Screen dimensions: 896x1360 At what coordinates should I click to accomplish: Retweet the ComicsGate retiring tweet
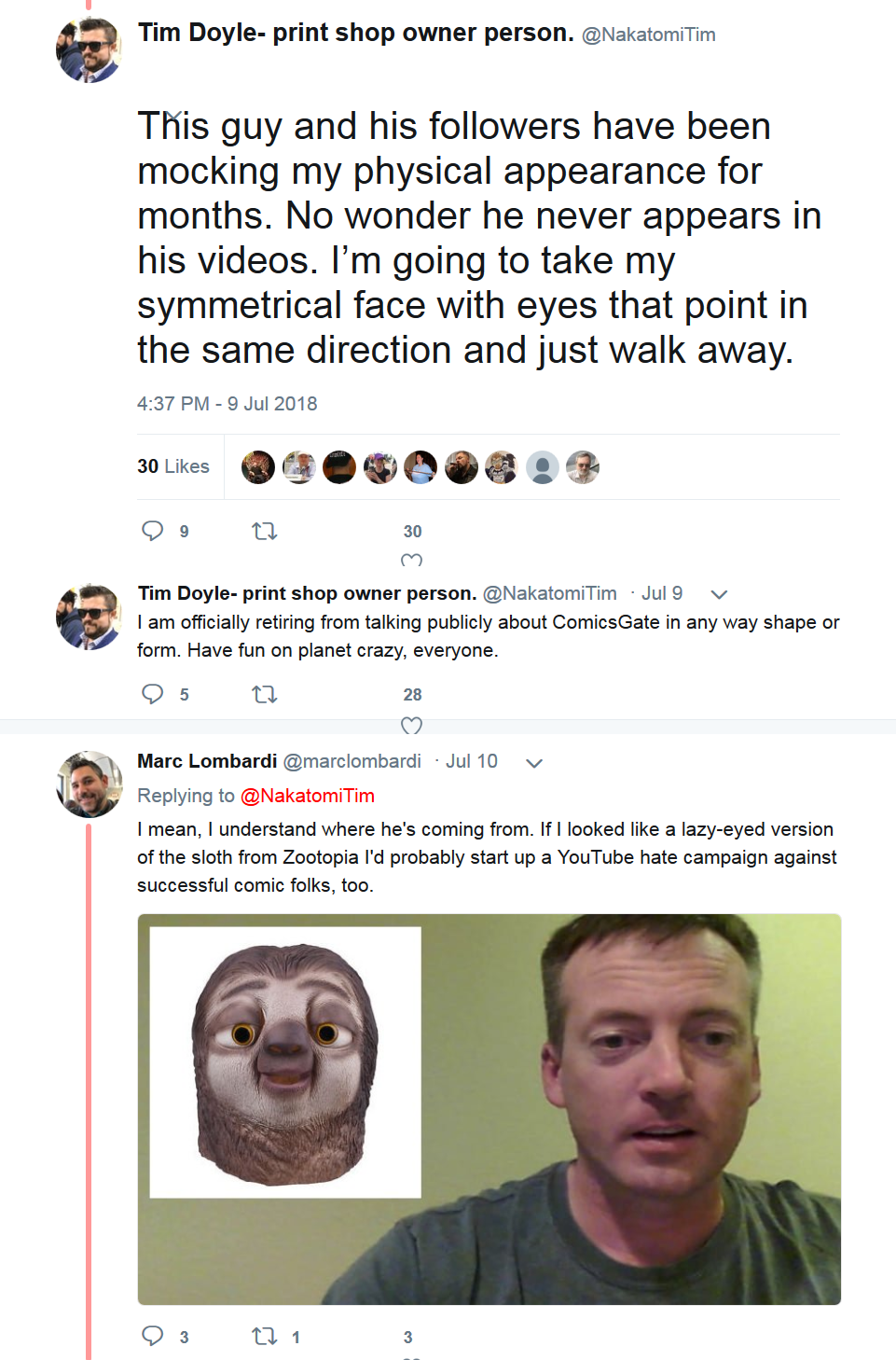coord(265,694)
